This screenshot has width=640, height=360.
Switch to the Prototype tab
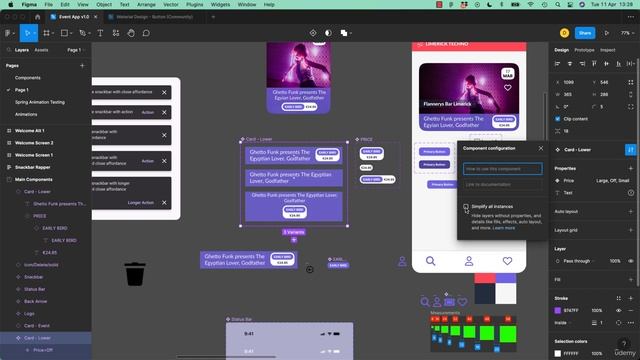click(x=584, y=50)
